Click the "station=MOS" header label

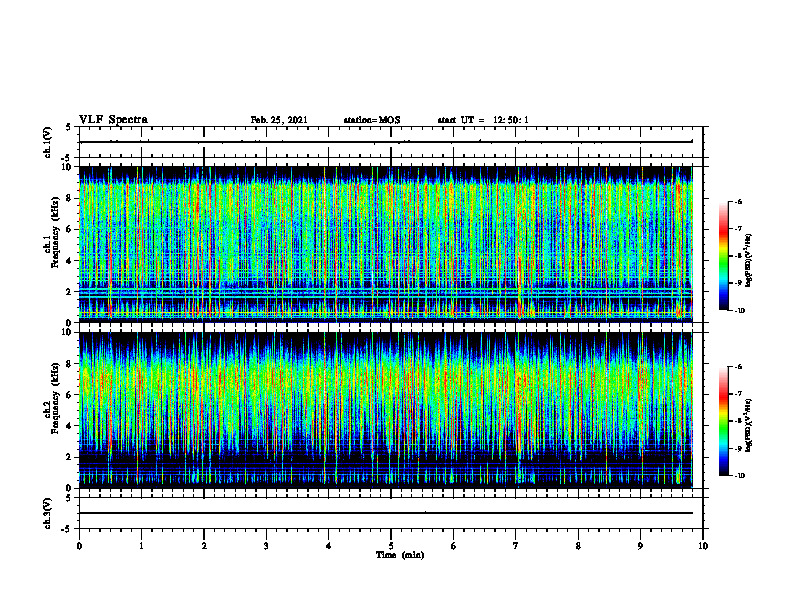(372, 120)
